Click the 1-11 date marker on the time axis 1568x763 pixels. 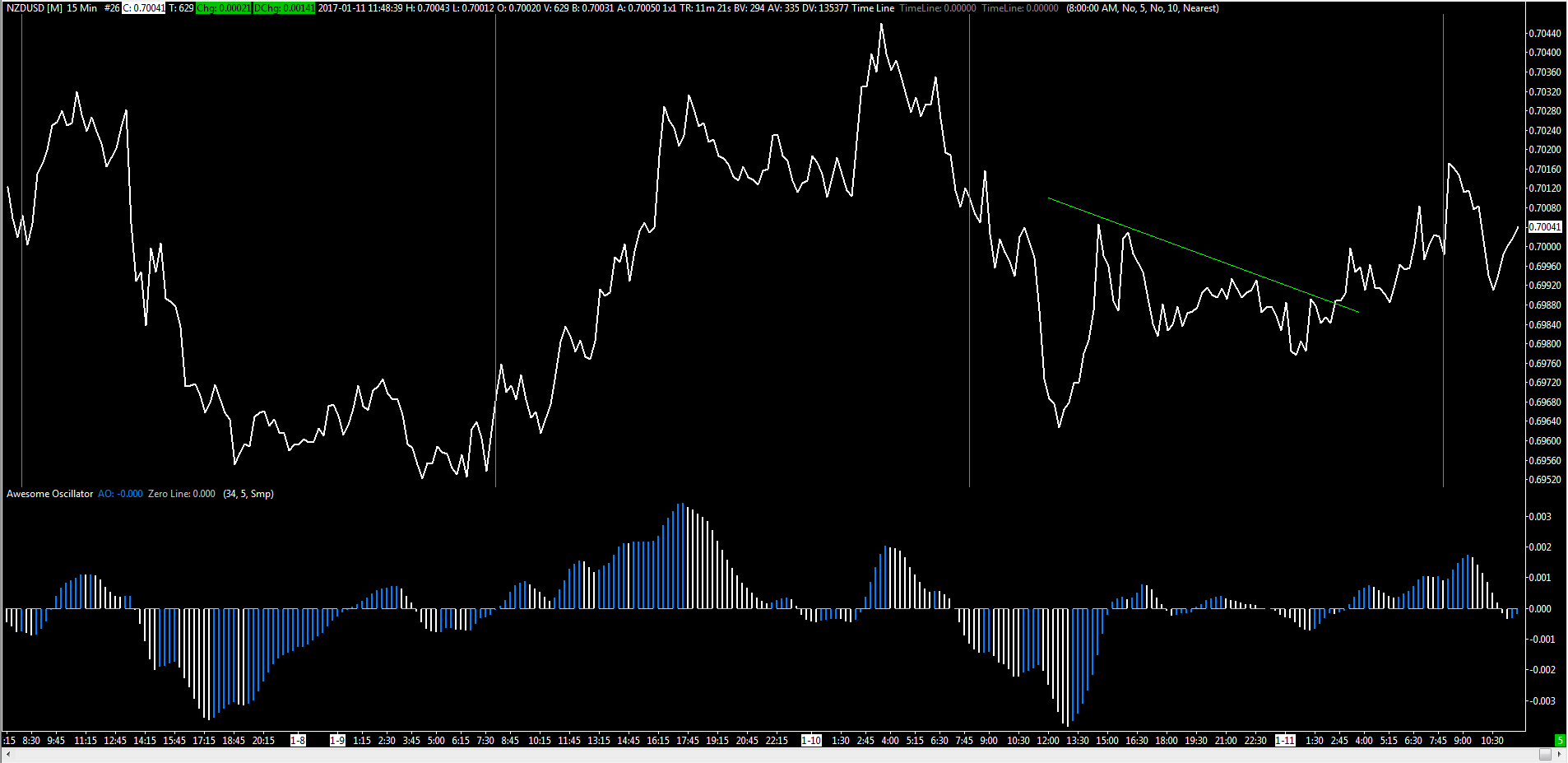(1285, 740)
